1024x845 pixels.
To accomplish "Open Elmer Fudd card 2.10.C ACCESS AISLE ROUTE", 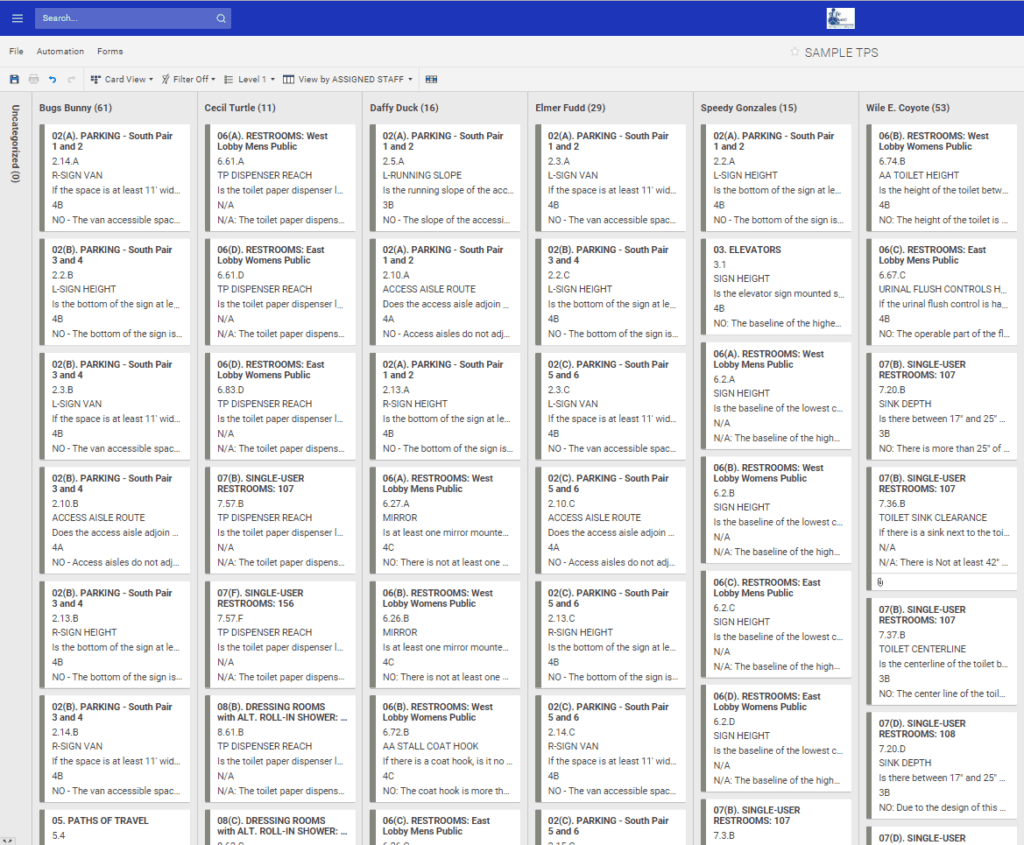I will pyautogui.click(x=611, y=520).
